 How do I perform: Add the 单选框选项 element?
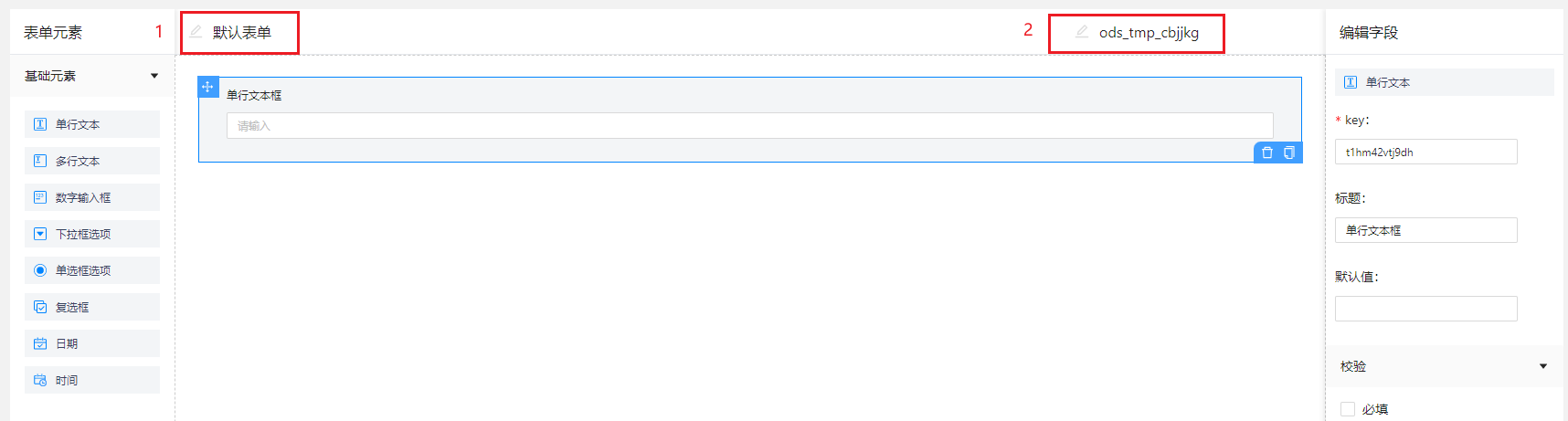(91, 270)
